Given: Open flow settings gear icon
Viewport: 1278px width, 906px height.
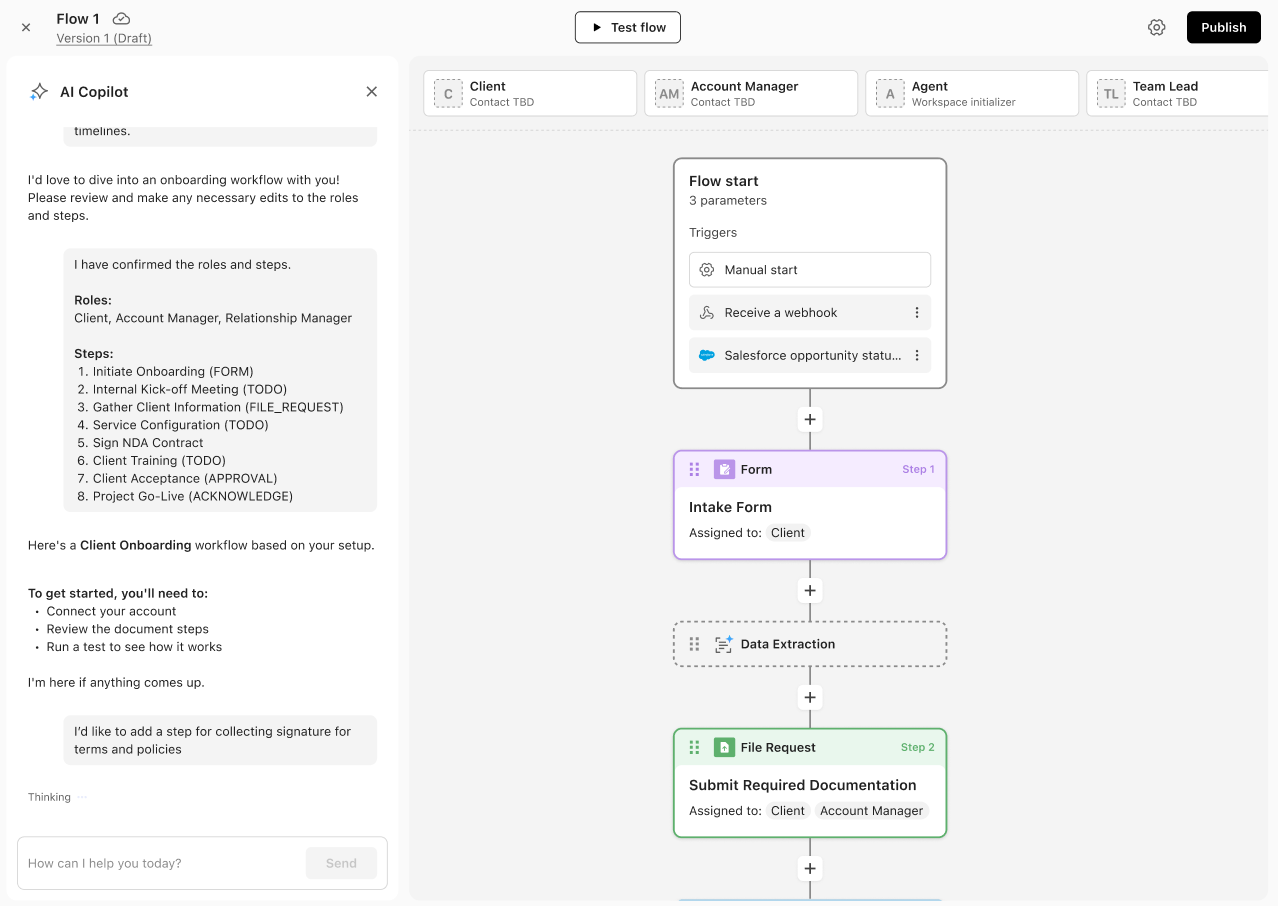Looking at the screenshot, I should click(x=1156, y=27).
